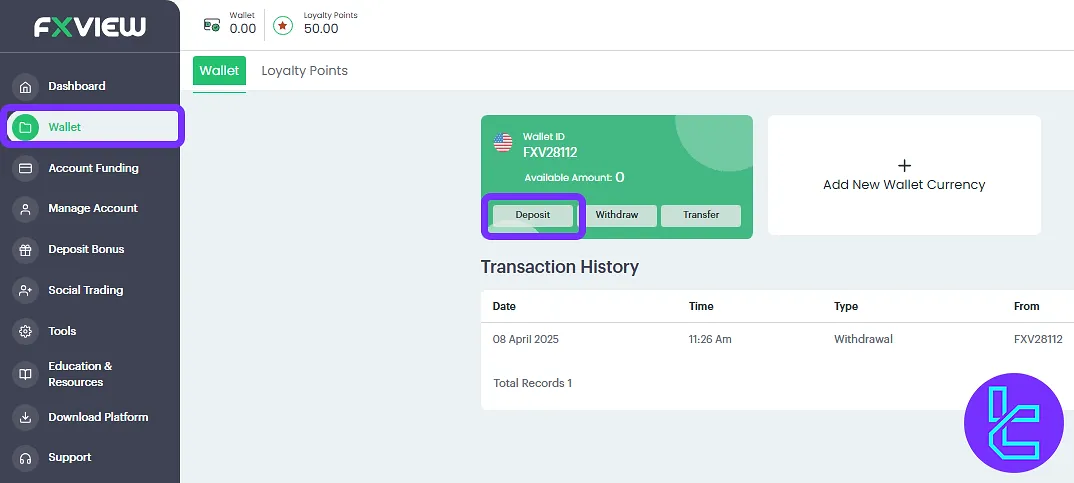The image size is (1074, 483).
Task: Click the Social Trading user-plus icon
Action: [25, 290]
